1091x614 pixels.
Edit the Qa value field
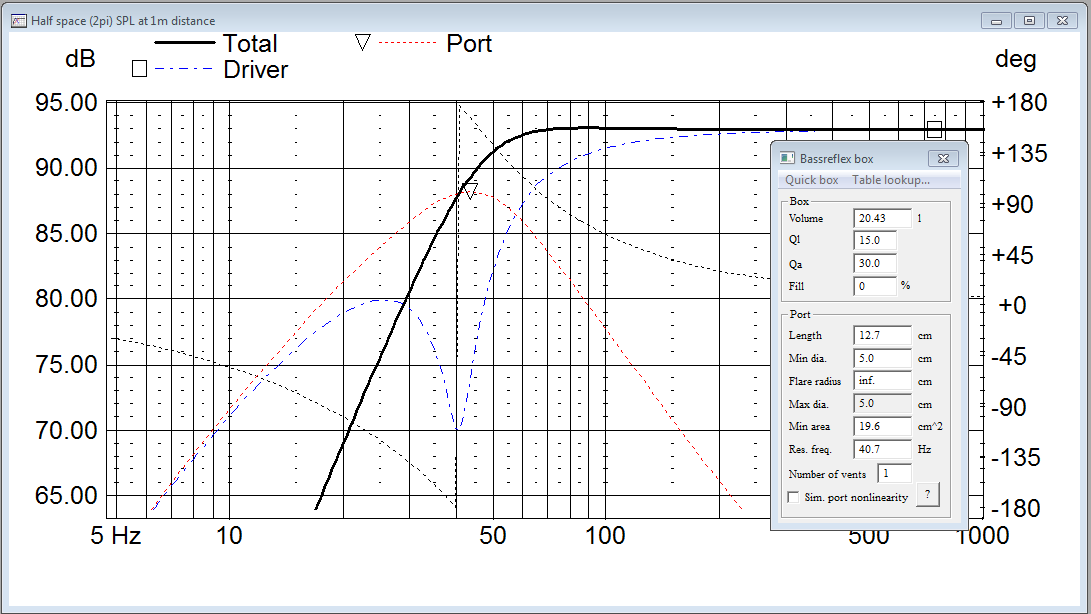click(x=875, y=263)
